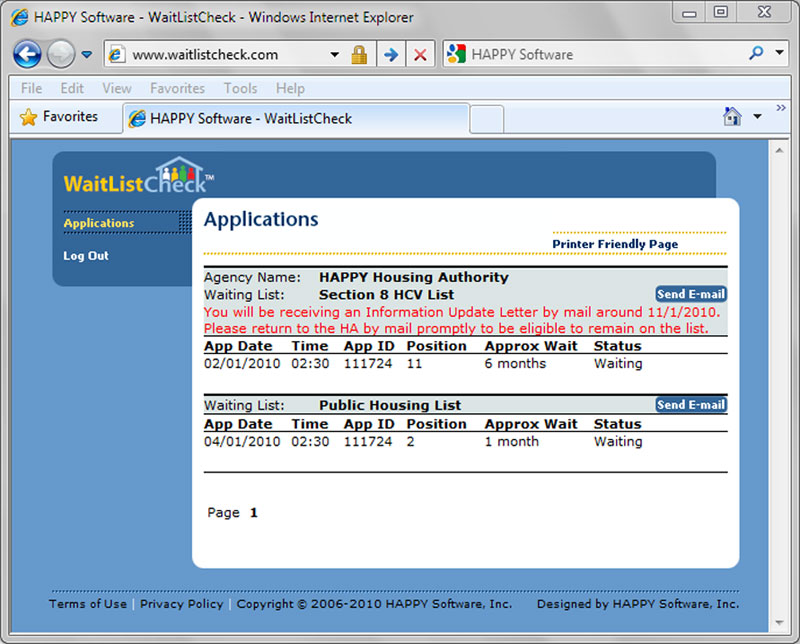Expand the Home button dropdown arrow
Screen dimensions: 800x644
click(x=757, y=117)
